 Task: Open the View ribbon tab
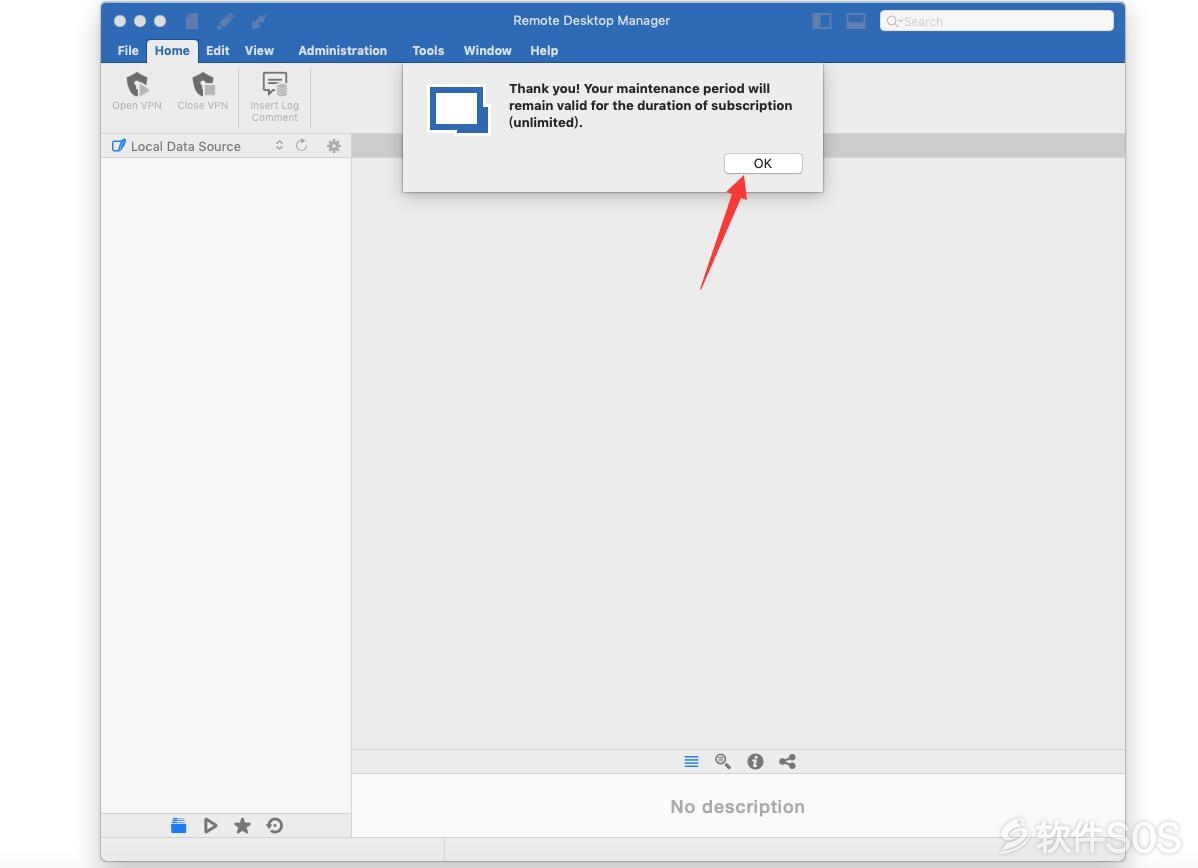point(259,50)
